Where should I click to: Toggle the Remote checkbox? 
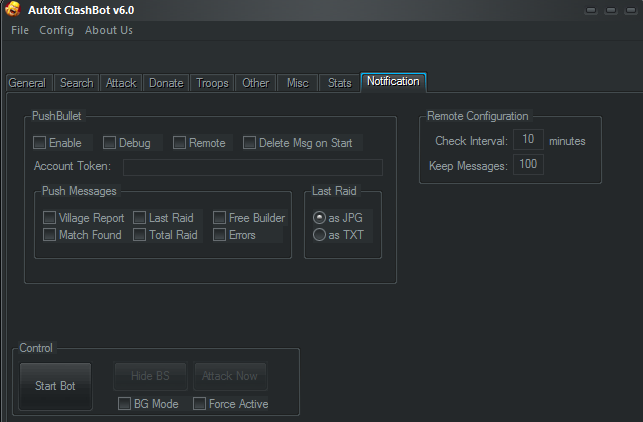[179, 143]
